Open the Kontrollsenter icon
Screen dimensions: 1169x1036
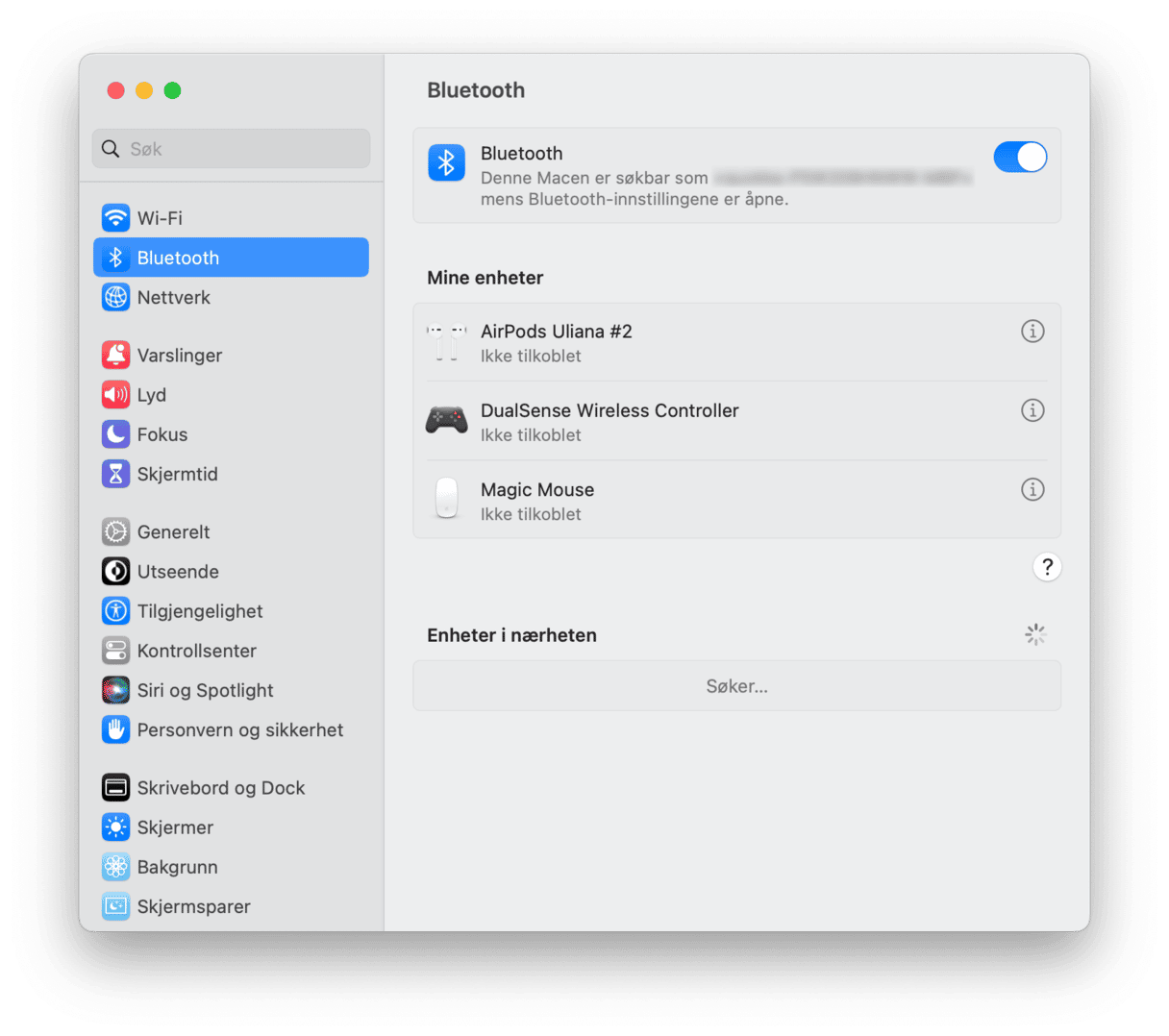tap(115, 651)
